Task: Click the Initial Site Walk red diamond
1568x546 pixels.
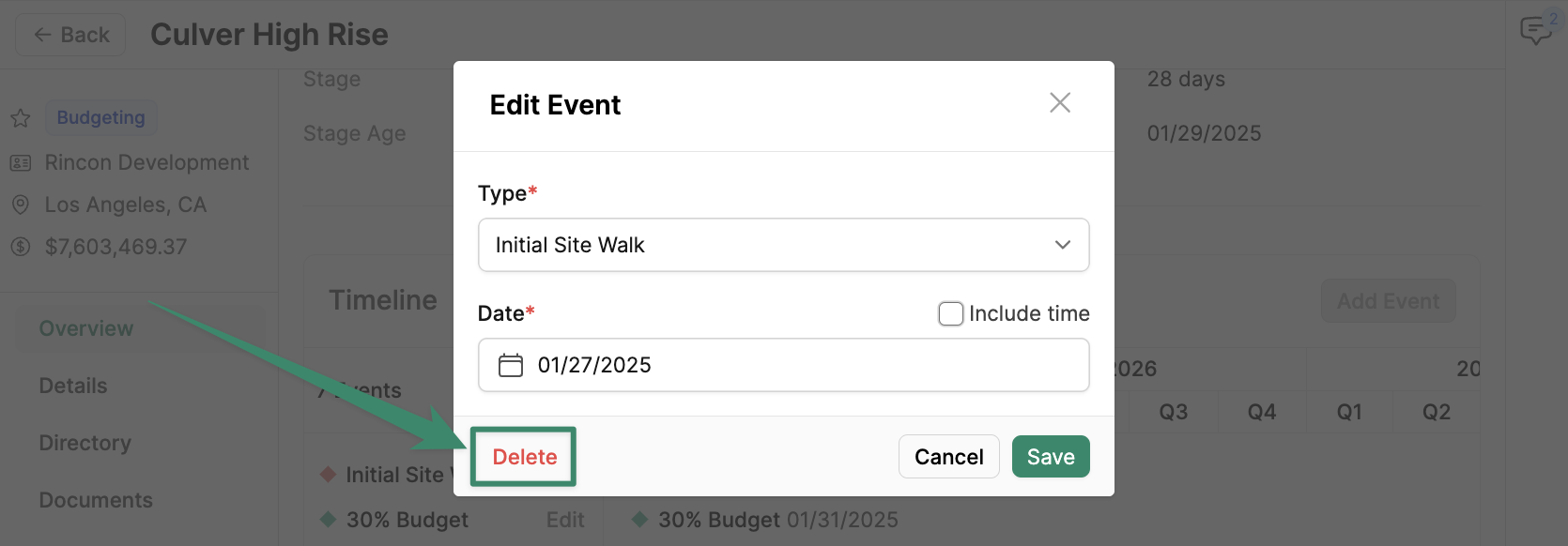Action: (x=329, y=474)
